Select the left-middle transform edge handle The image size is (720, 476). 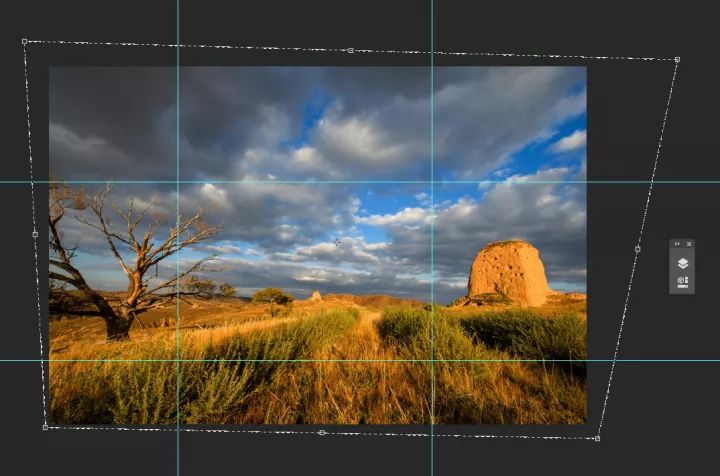35,234
